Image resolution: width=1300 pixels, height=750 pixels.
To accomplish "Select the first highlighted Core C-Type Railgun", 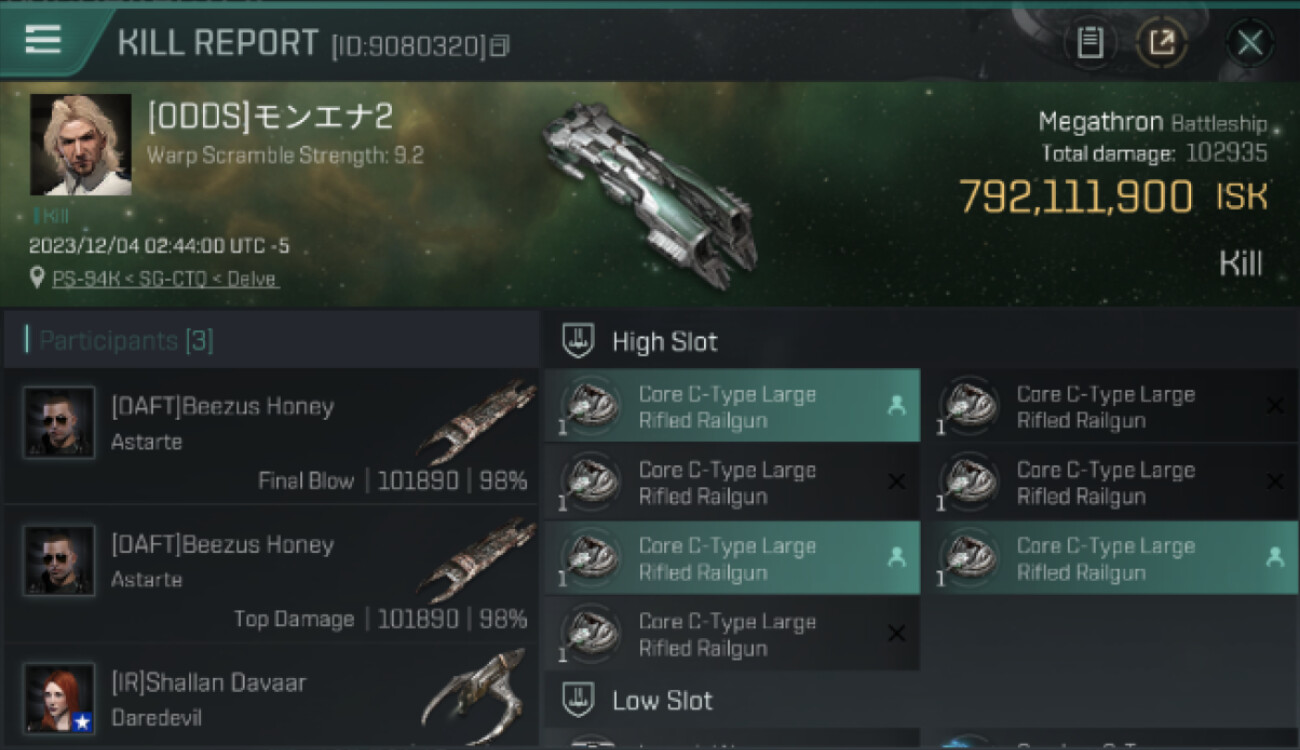I will (732, 407).
